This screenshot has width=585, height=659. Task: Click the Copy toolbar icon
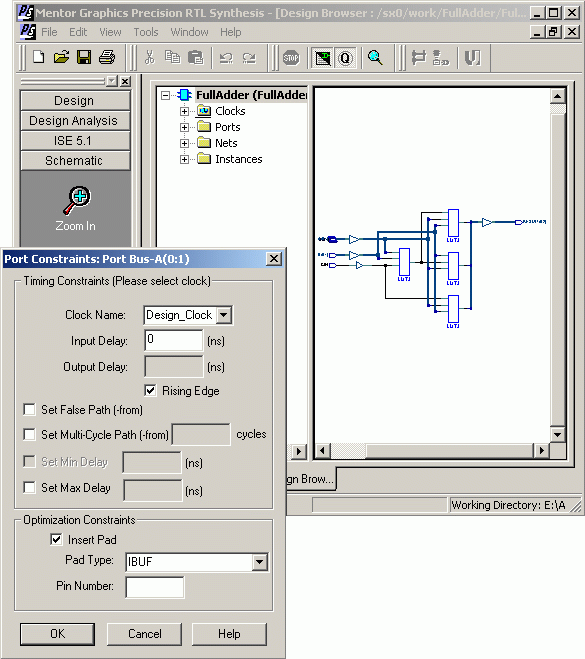(x=172, y=57)
